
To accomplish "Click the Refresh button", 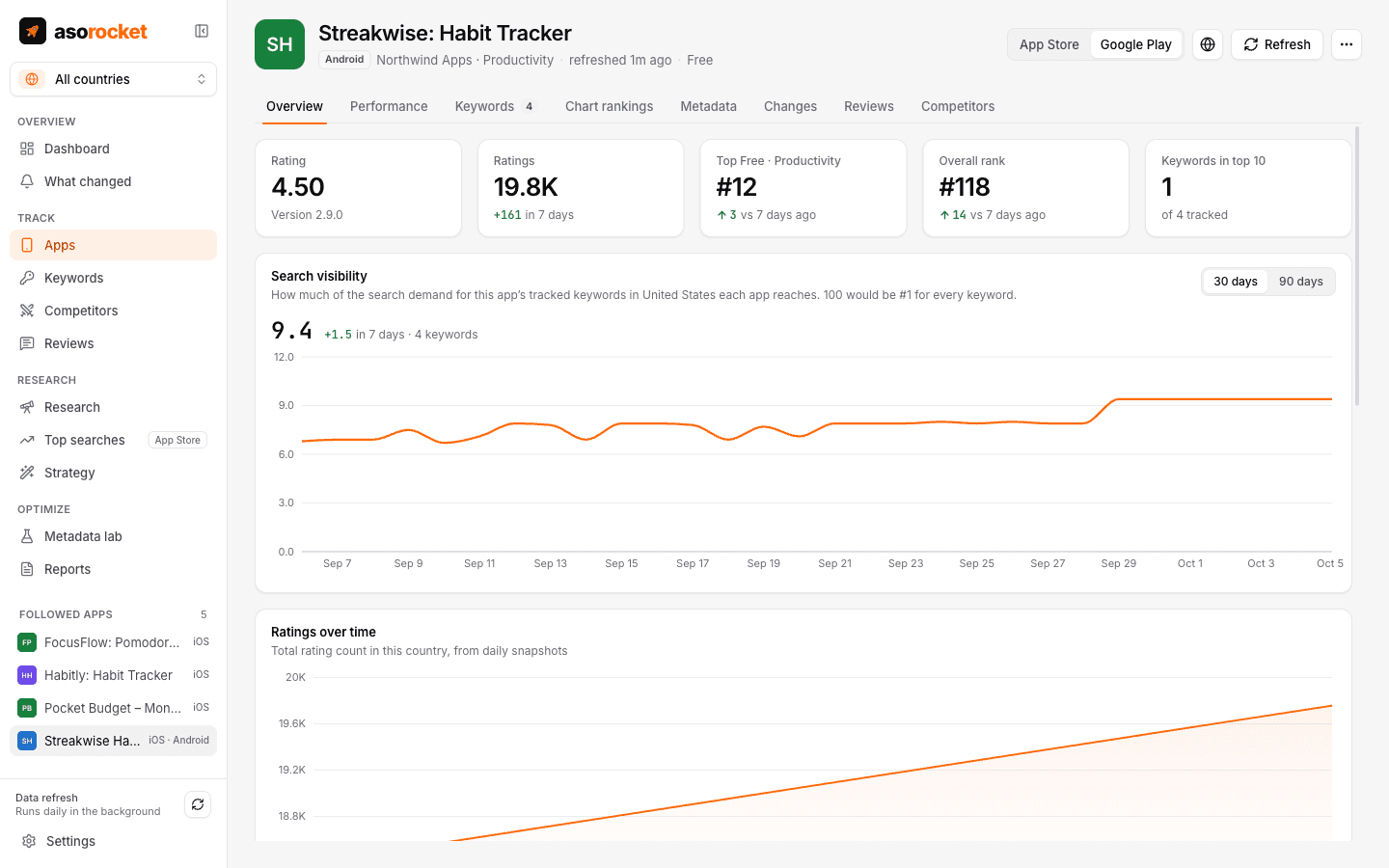I will pos(1277,44).
